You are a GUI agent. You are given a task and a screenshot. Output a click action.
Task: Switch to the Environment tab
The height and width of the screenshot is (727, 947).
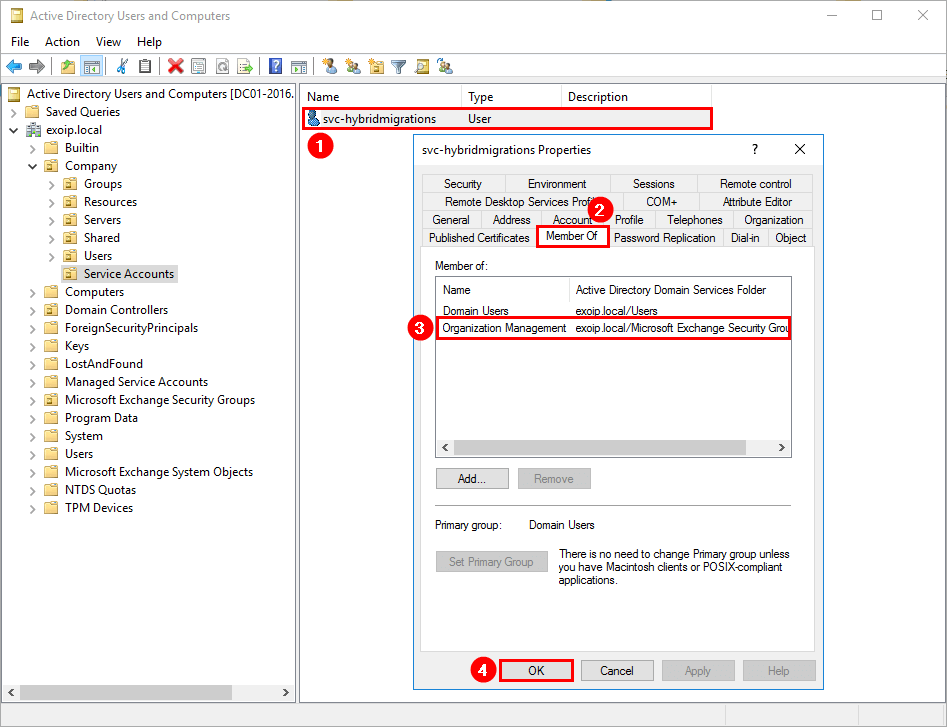click(x=557, y=184)
